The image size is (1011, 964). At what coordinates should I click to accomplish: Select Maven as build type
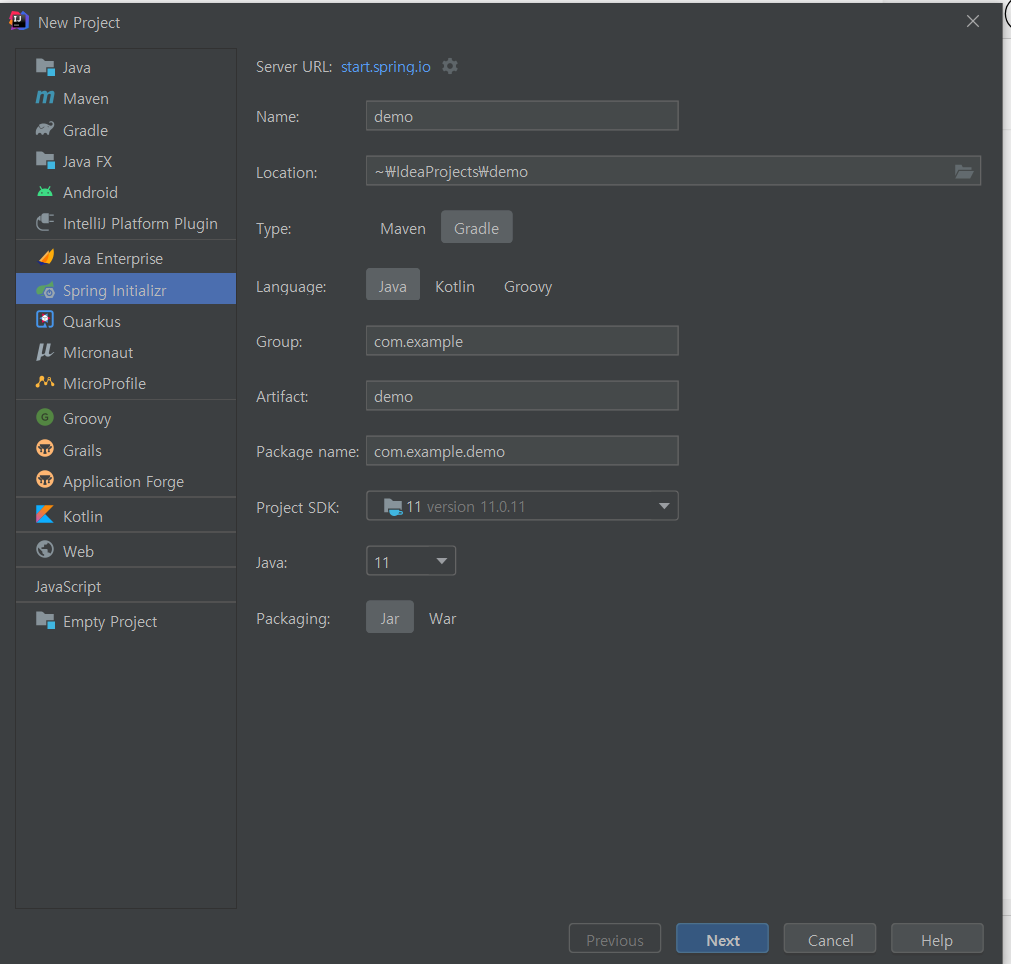click(x=403, y=228)
